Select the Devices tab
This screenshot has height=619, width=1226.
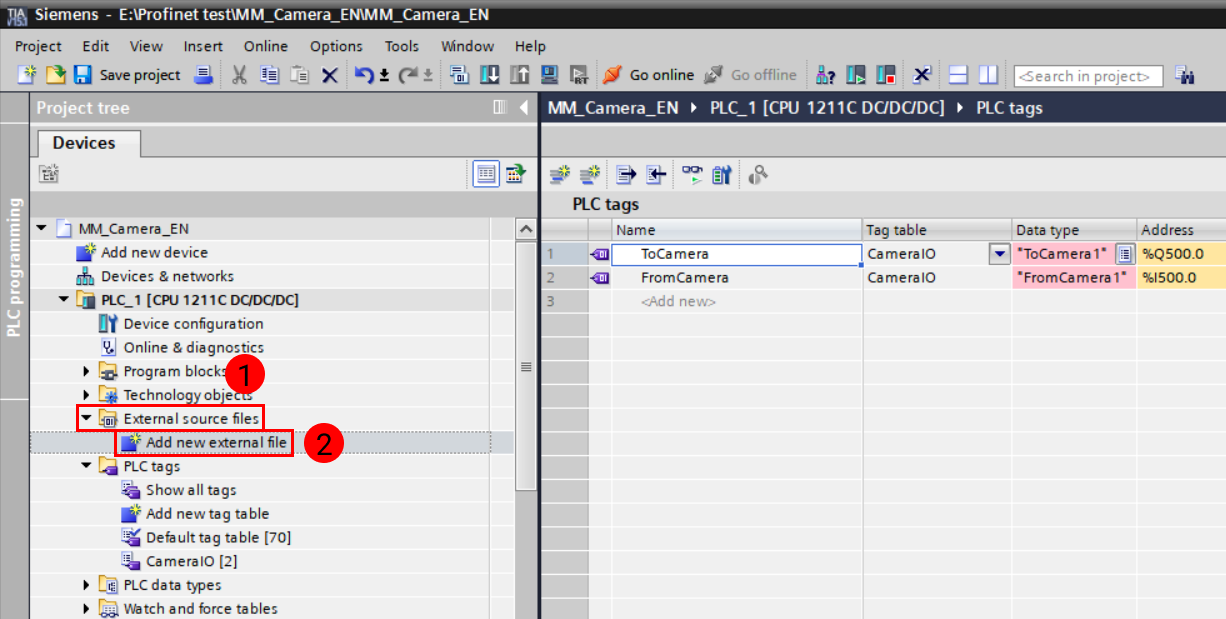85,143
